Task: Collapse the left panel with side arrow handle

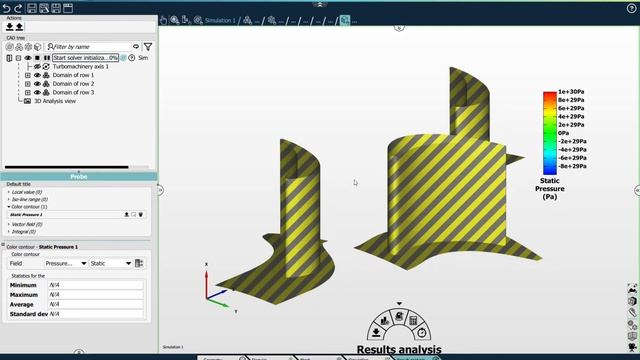Action: [x=160, y=190]
